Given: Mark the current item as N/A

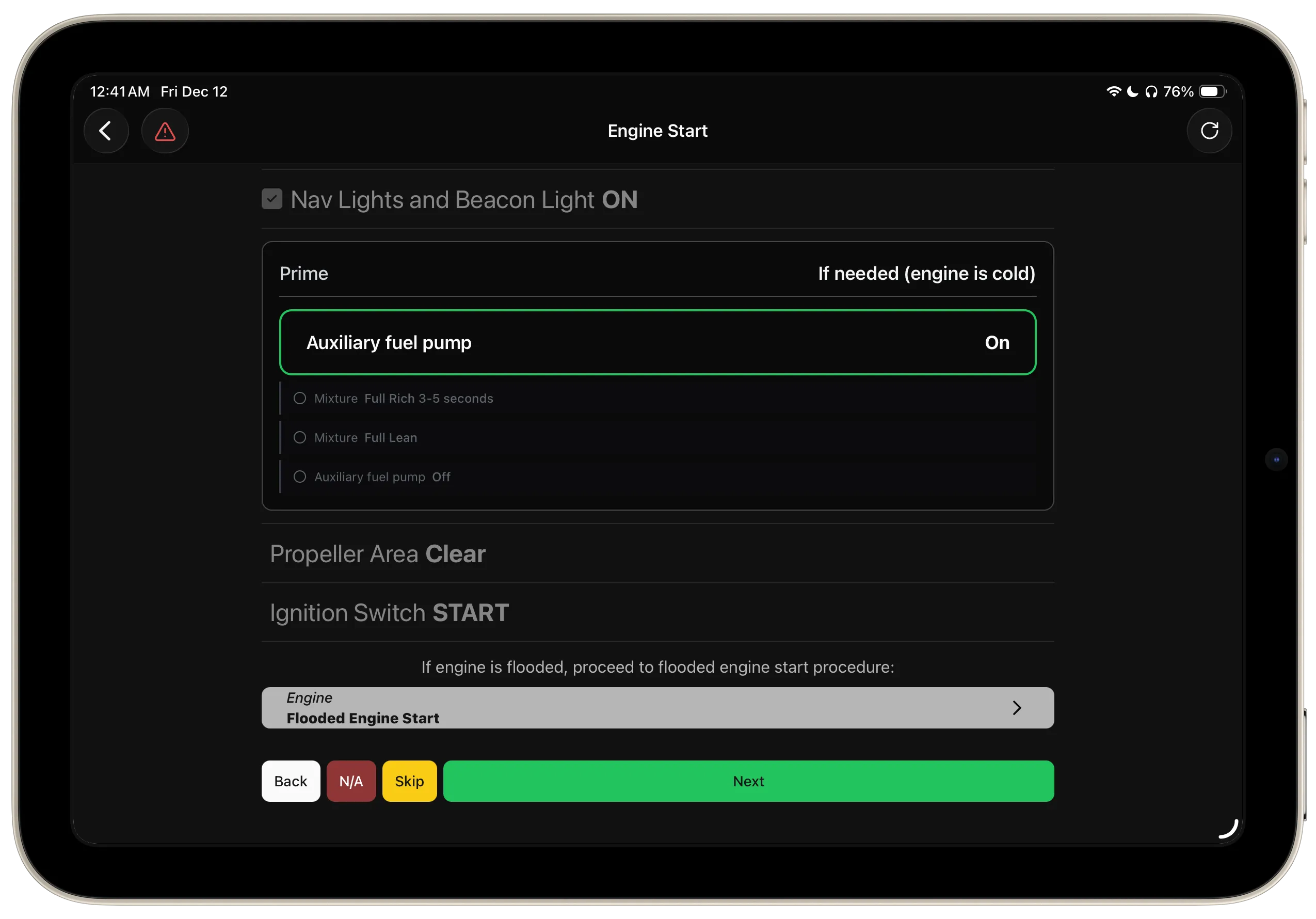Looking at the screenshot, I should 351,781.
